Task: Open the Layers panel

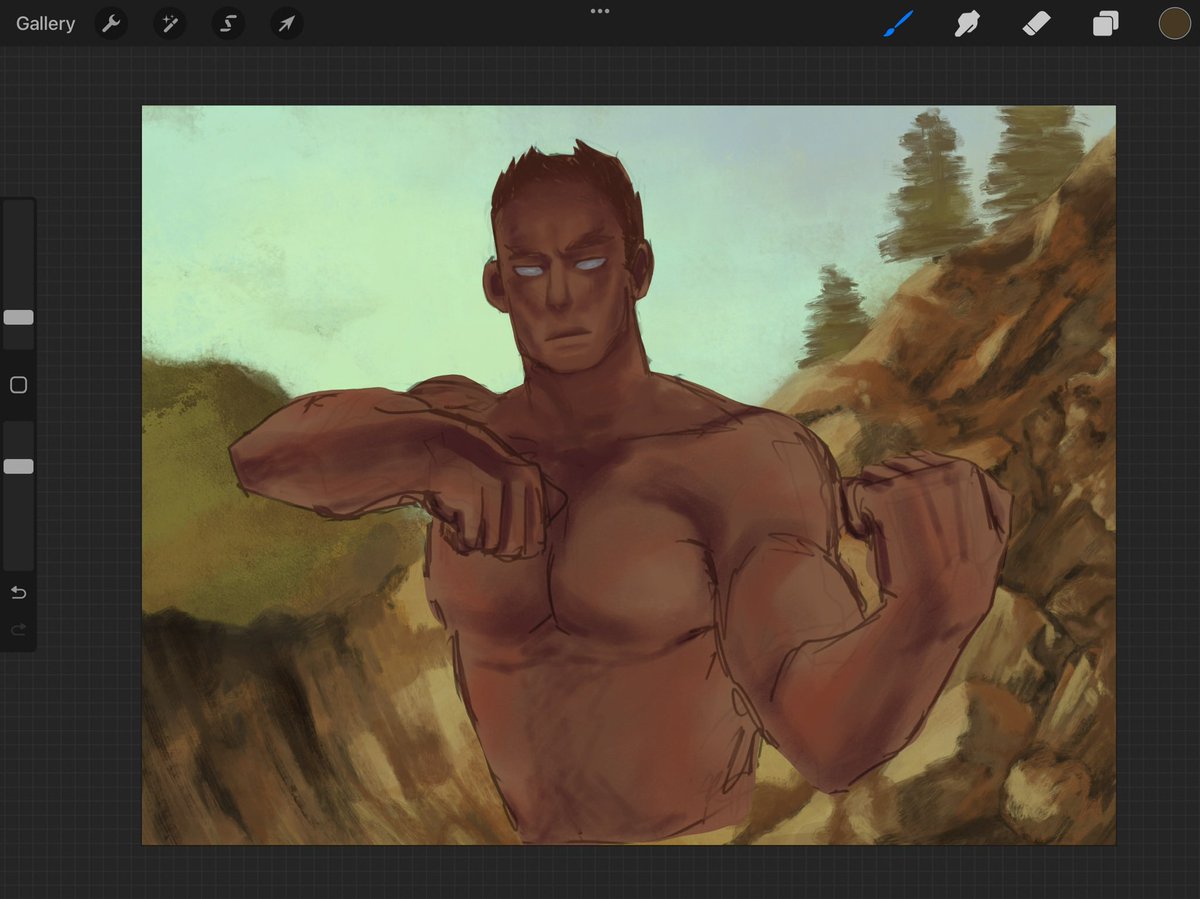Action: pos(1105,24)
